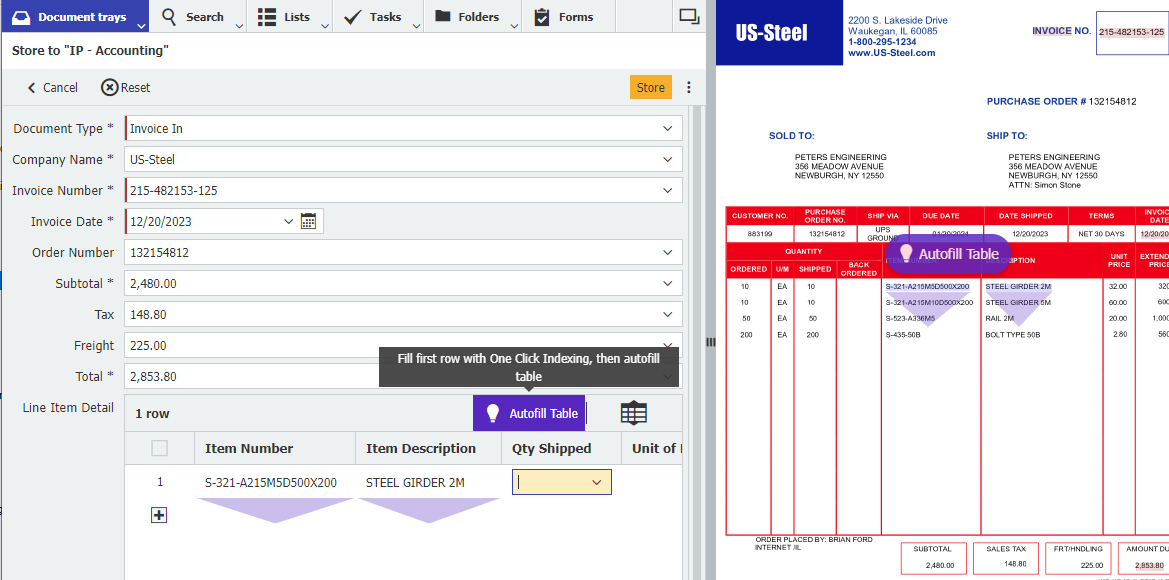Viewport: 1169px width, 580px height.
Task: Click purchase order number 132154812 in the heading
Action: 1112,101
